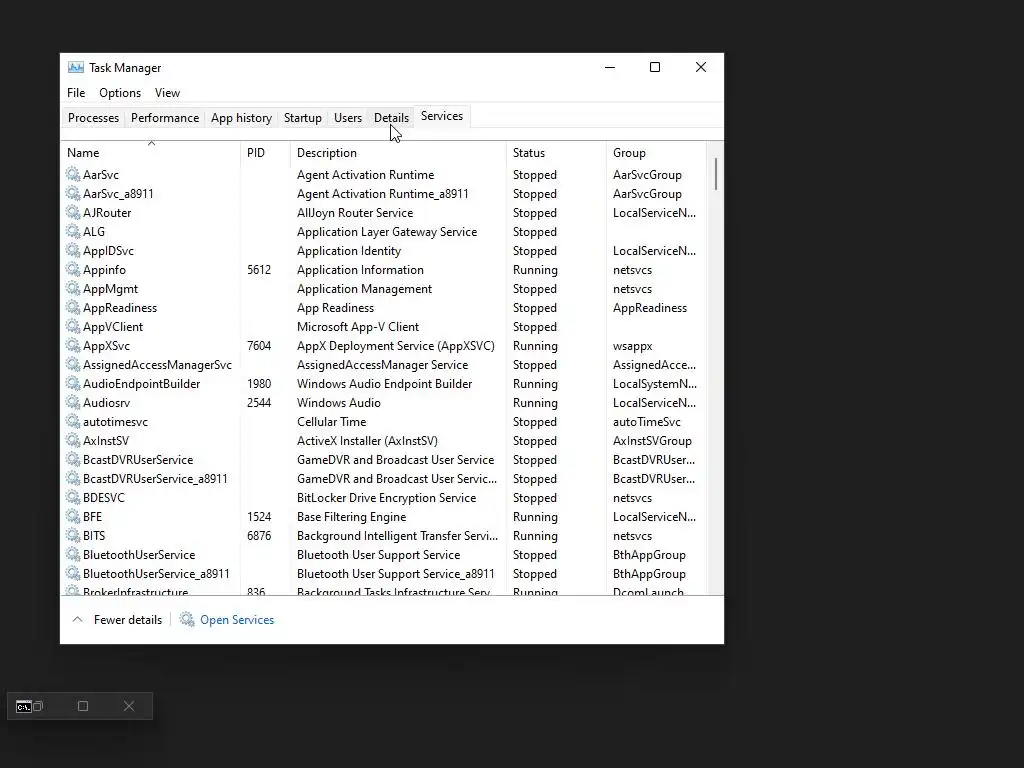Click the gear icon beside AJRouter
The height and width of the screenshot is (768, 1024).
pos(72,212)
